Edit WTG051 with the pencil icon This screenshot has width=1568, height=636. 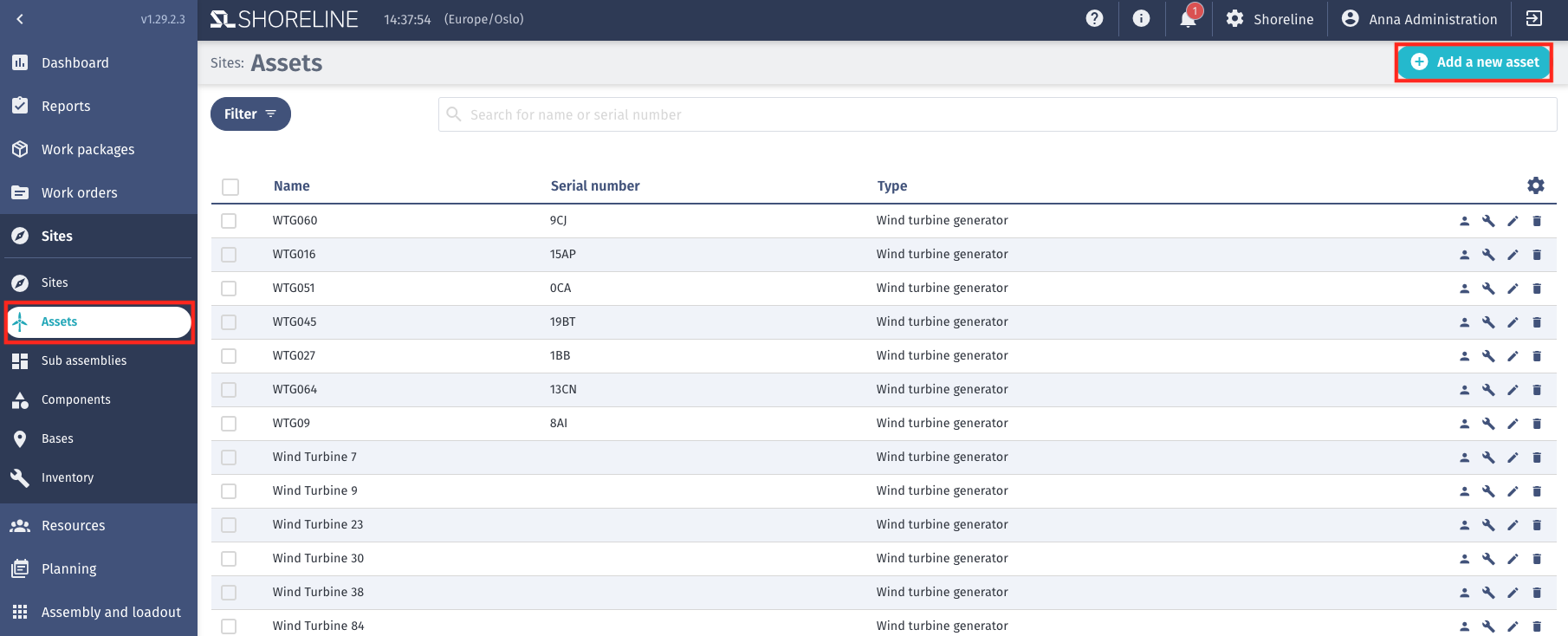pos(1513,289)
